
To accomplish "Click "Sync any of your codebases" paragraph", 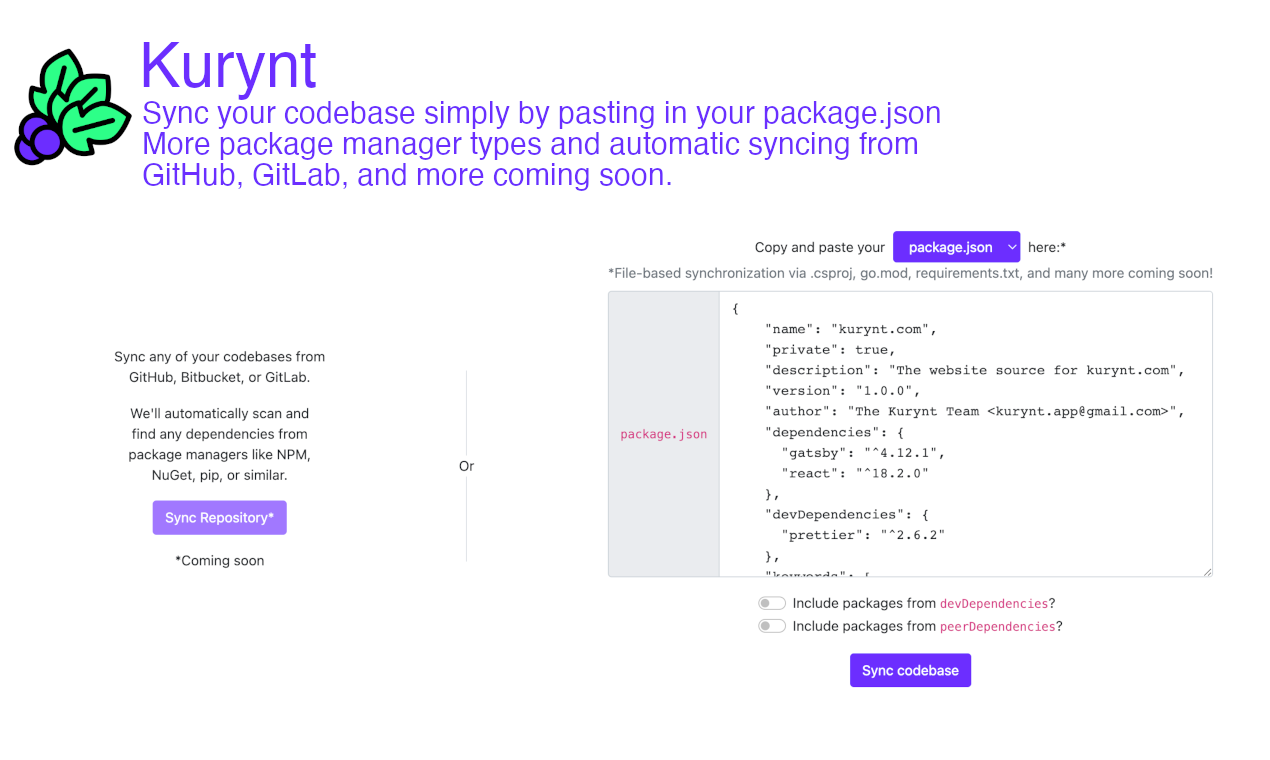I will tap(220, 367).
